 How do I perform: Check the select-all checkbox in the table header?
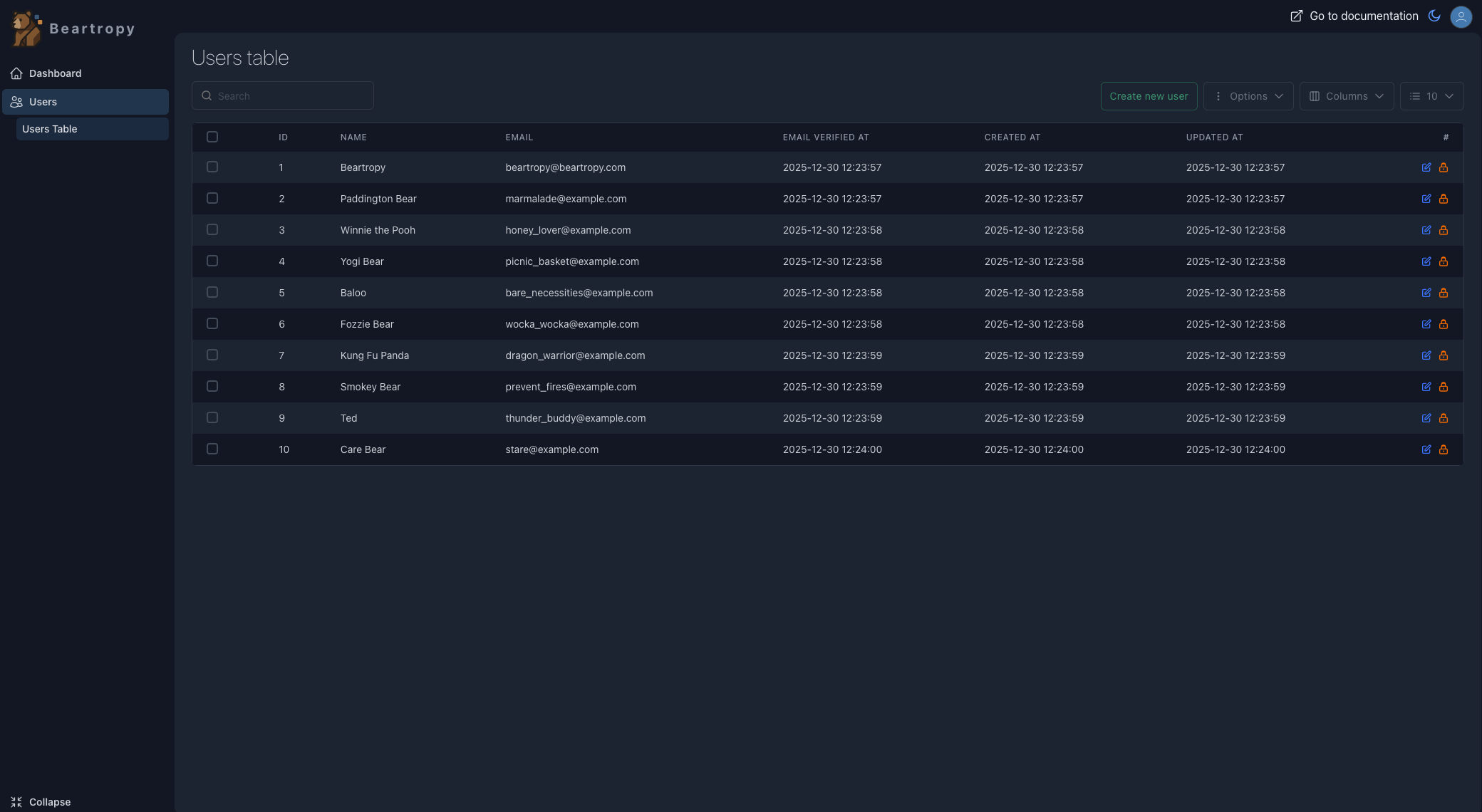212,137
